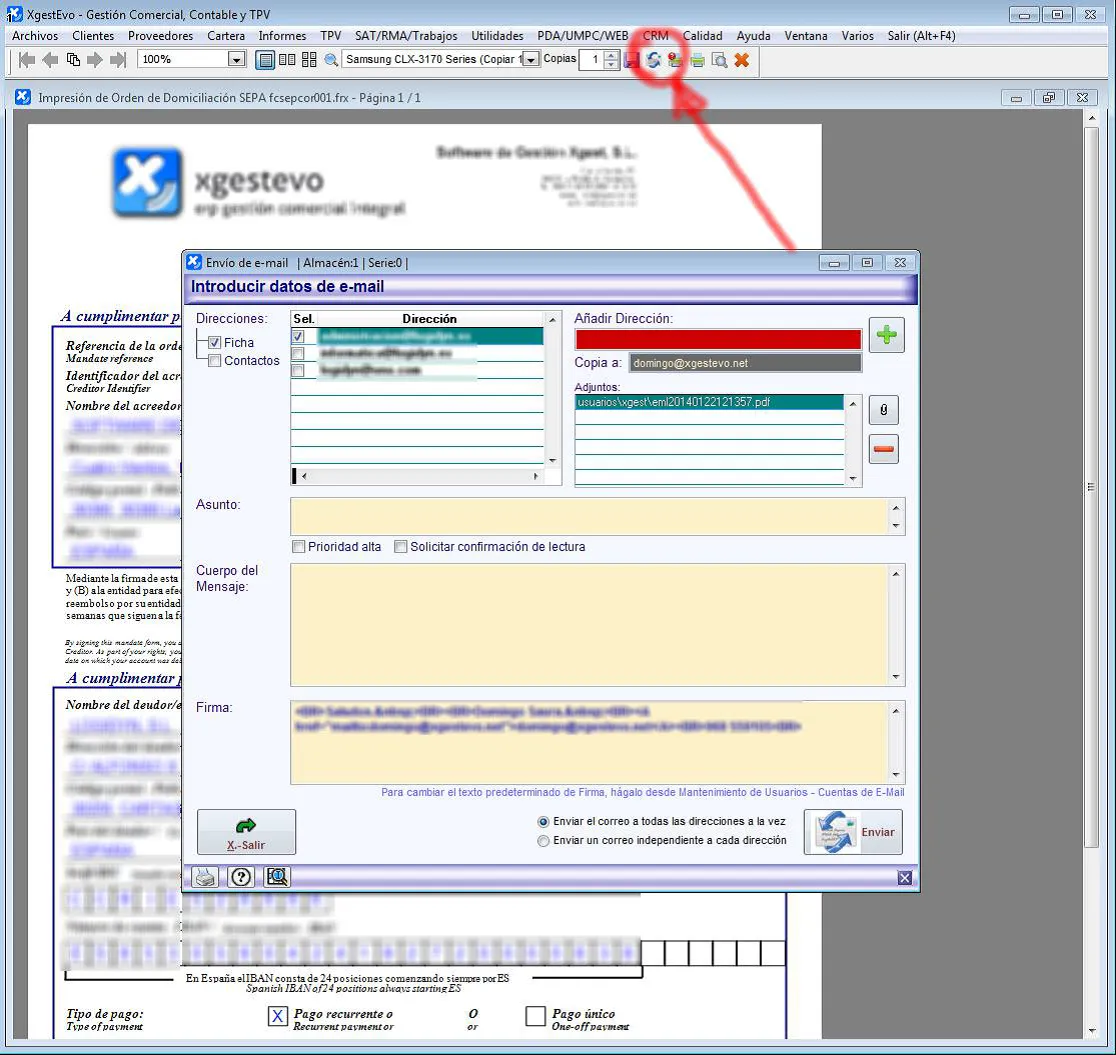Go to first page with toolbar arrow
Screen dimensions: 1116x1055
point(27,60)
